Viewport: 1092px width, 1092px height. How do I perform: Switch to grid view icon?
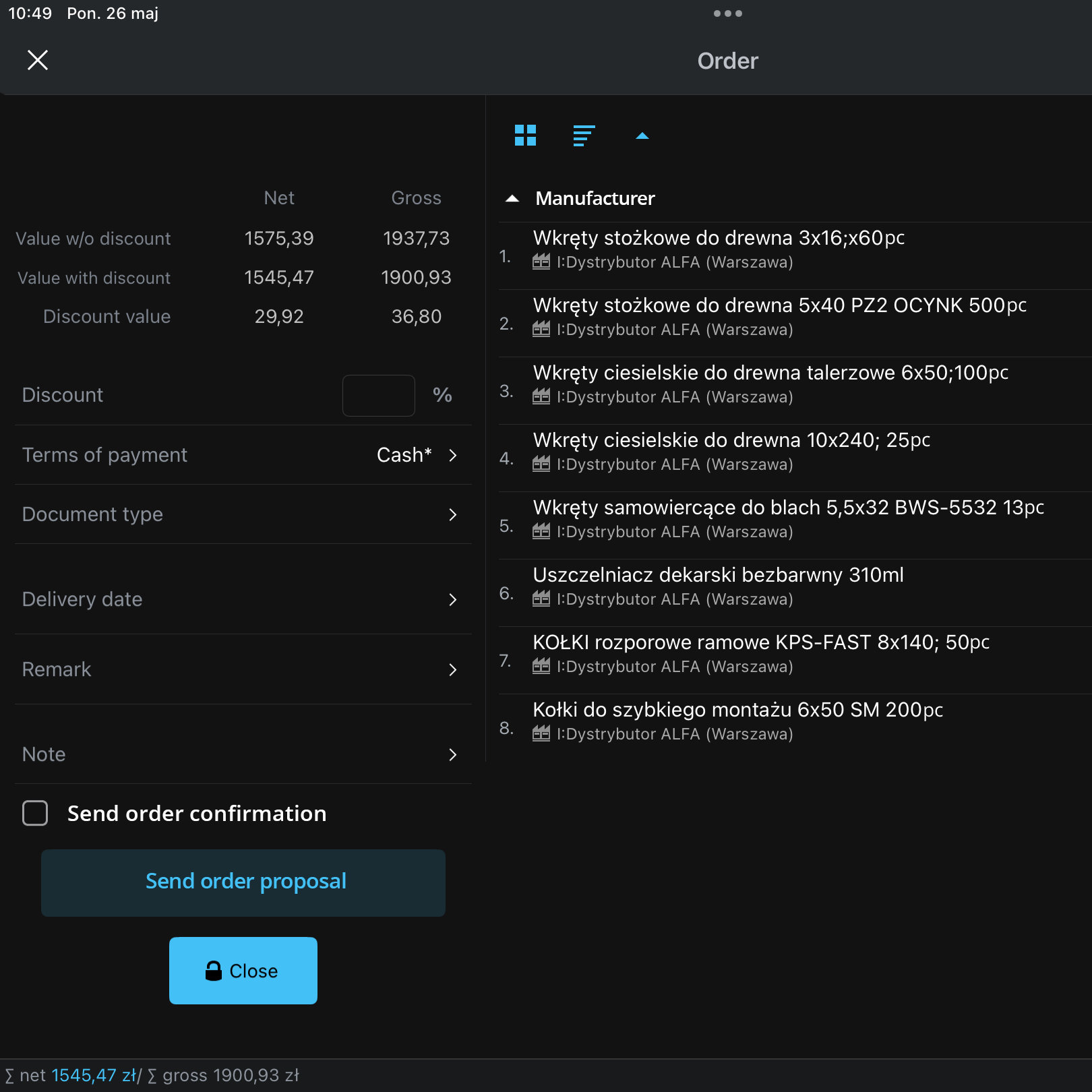pos(525,135)
